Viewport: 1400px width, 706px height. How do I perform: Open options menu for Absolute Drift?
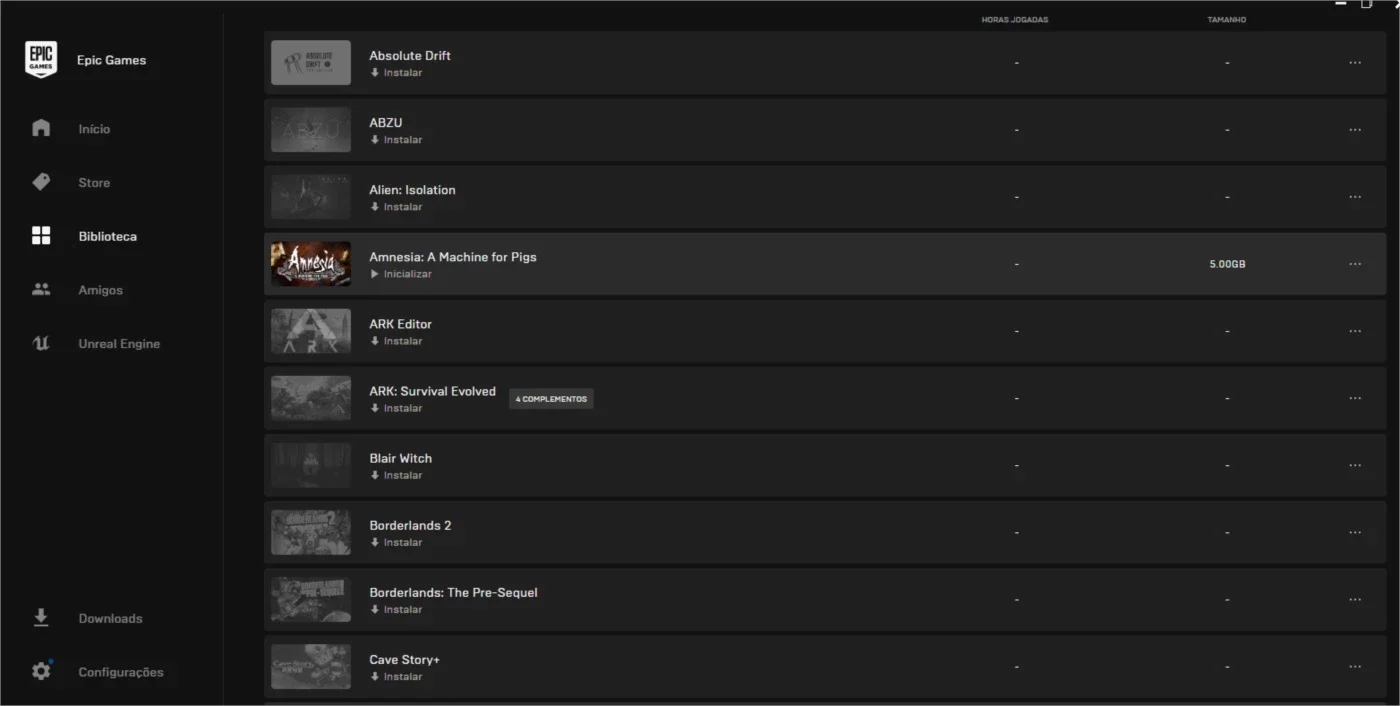tap(1355, 63)
